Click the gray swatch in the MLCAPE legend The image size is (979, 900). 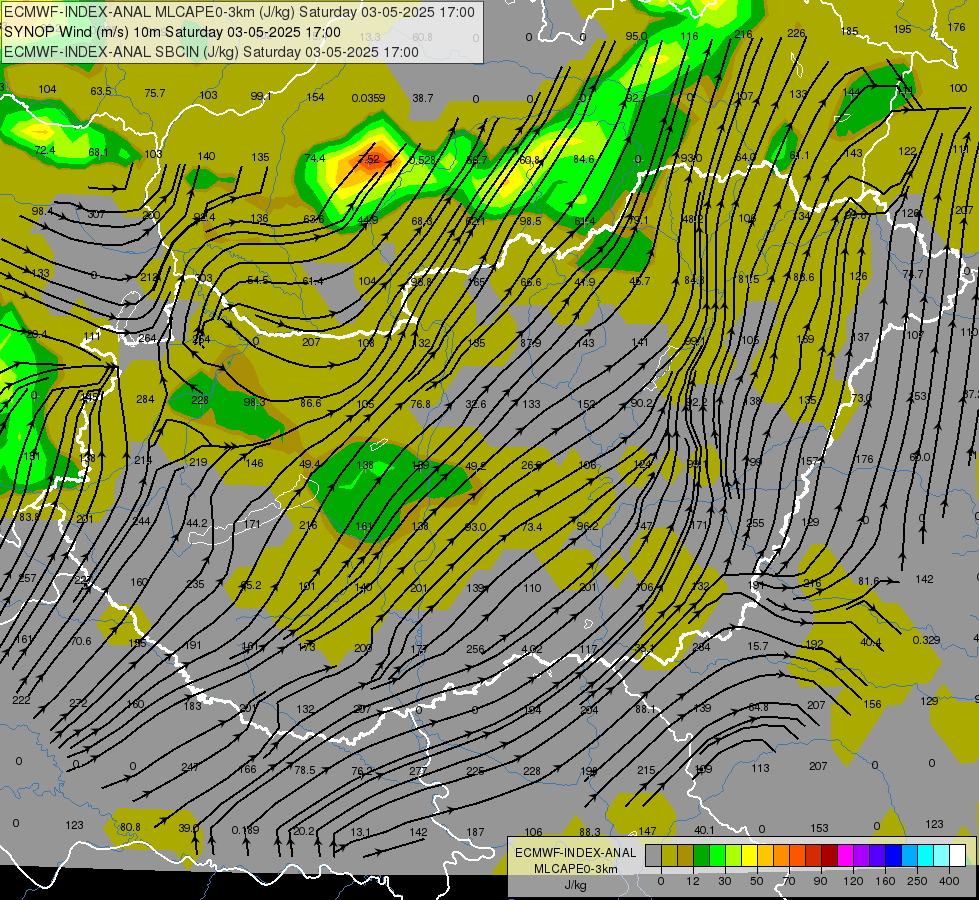point(653,856)
